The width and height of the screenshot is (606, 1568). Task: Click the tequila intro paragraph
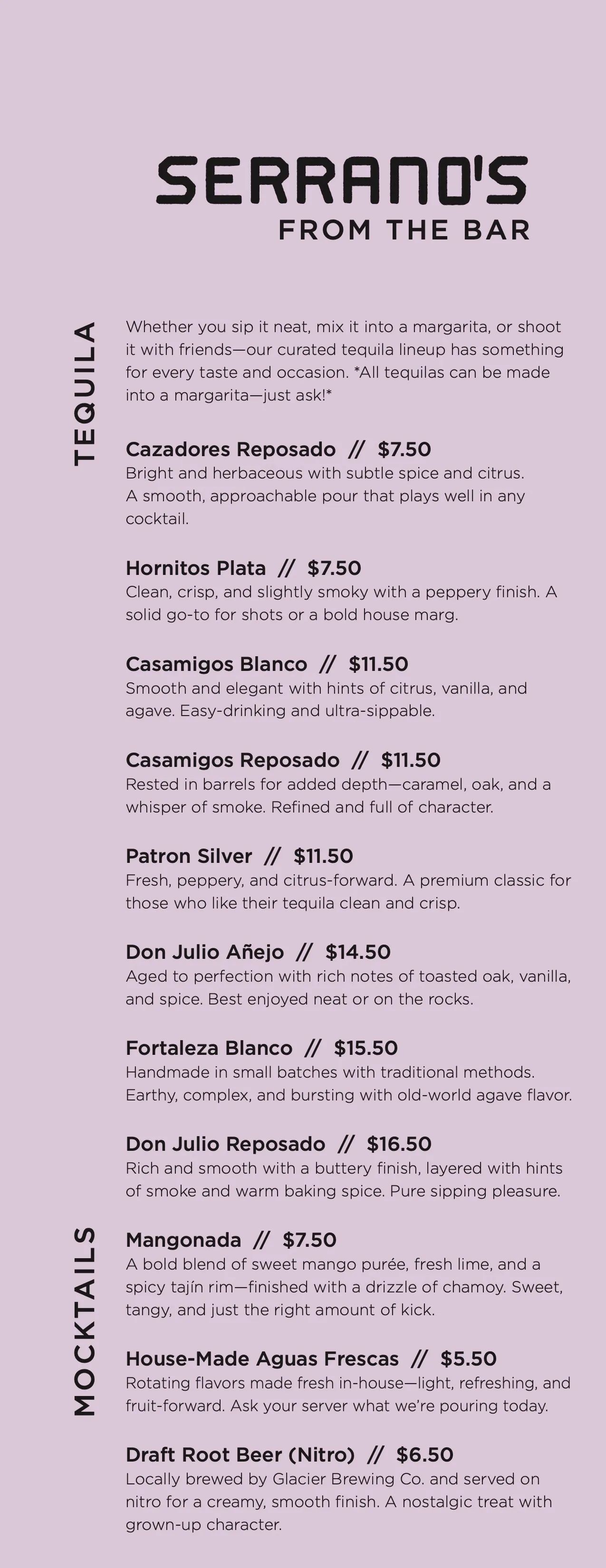(345, 361)
